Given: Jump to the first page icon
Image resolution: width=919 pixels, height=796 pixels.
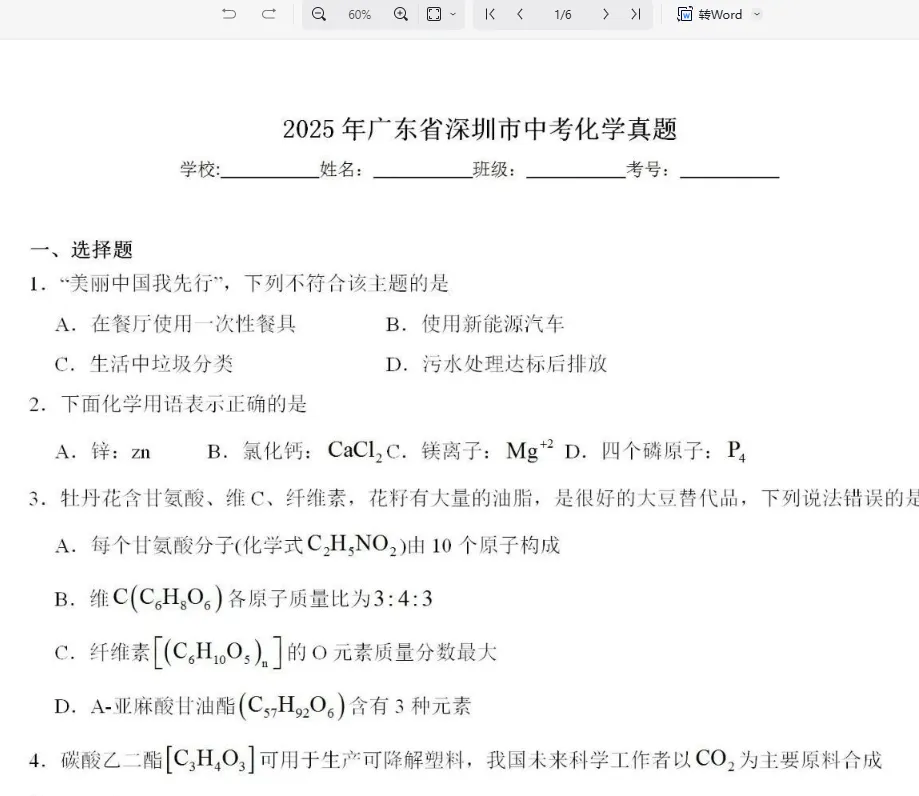Looking at the screenshot, I should (x=489, y=15).
